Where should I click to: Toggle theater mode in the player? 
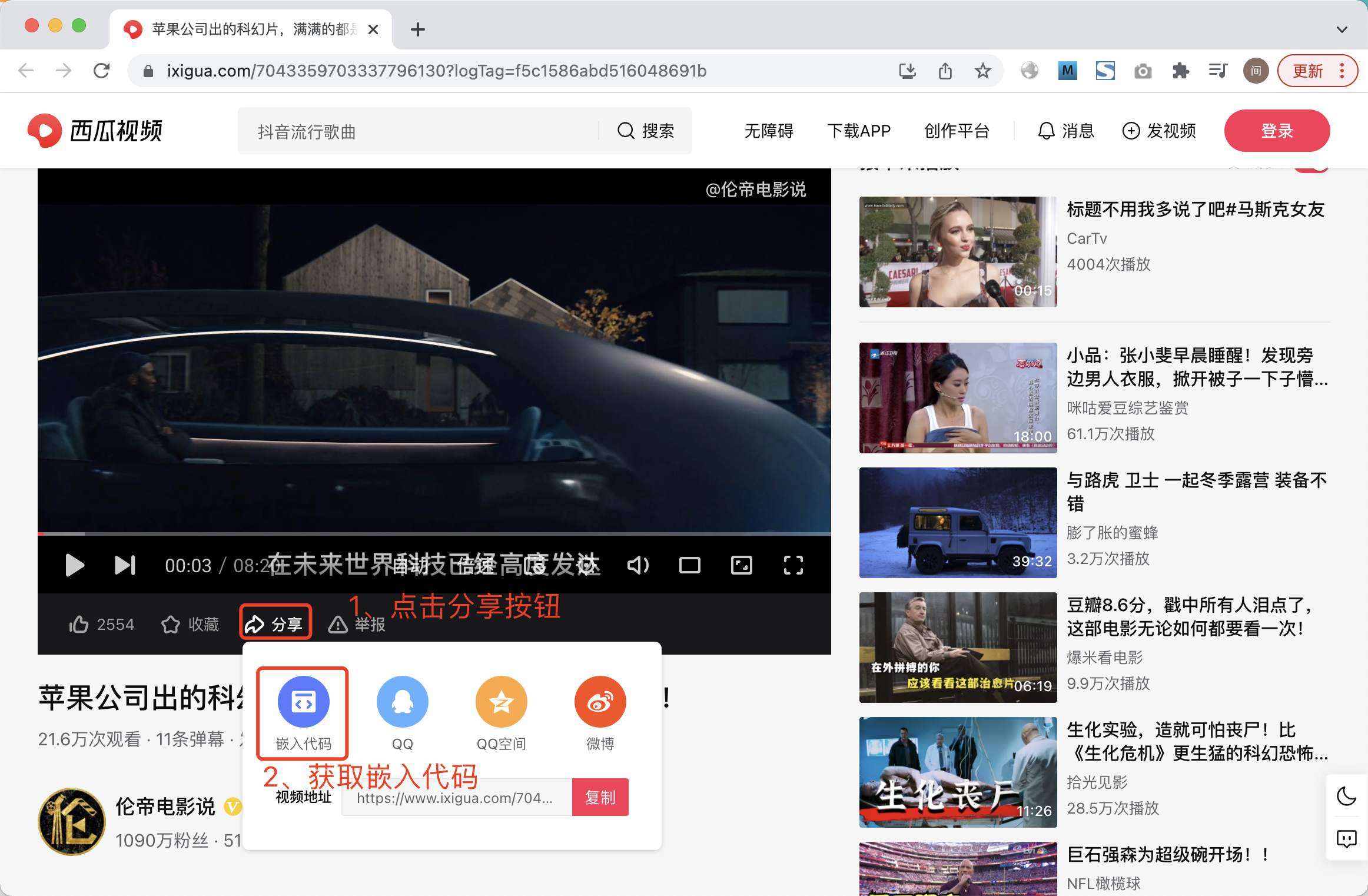coord(689,565)
